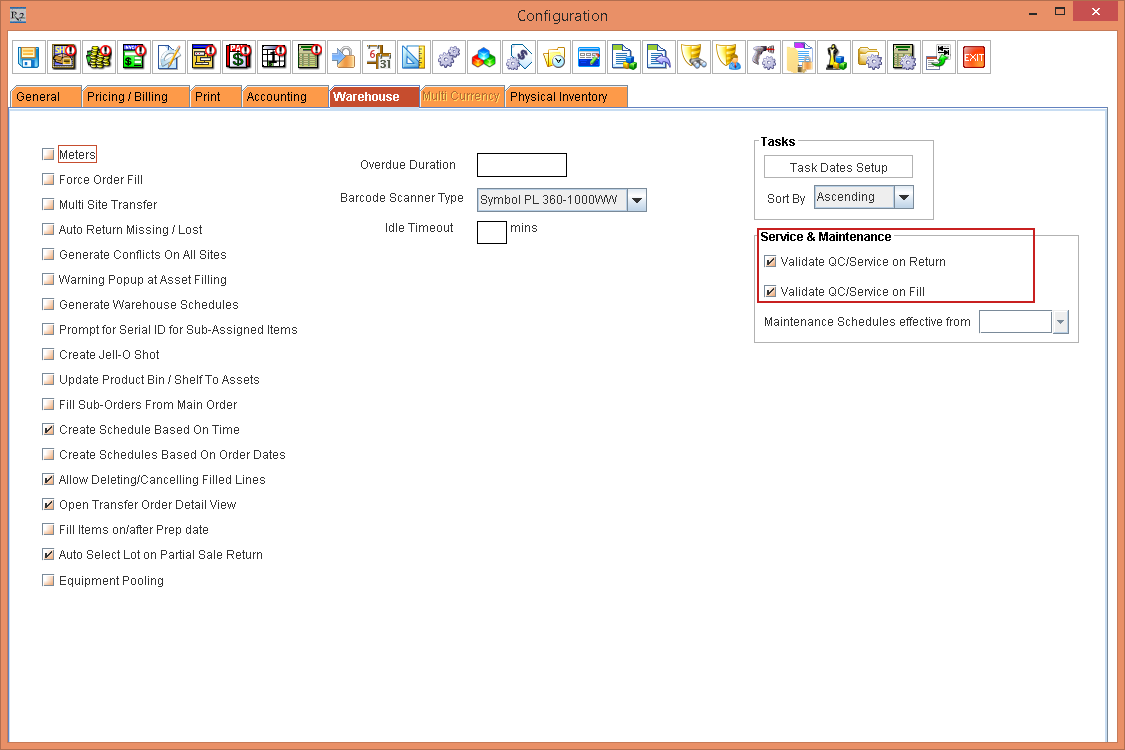1125x750 pixels.
Task: Open the green invoice alert icon
Action: pyautogui.click(x=134, y=57)
